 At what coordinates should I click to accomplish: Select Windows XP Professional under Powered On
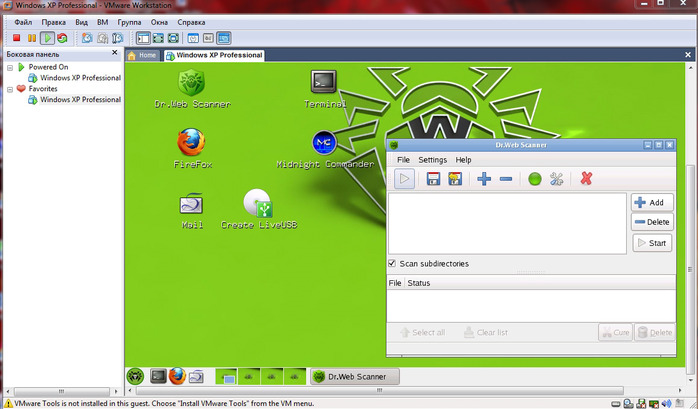click(74, 78)
